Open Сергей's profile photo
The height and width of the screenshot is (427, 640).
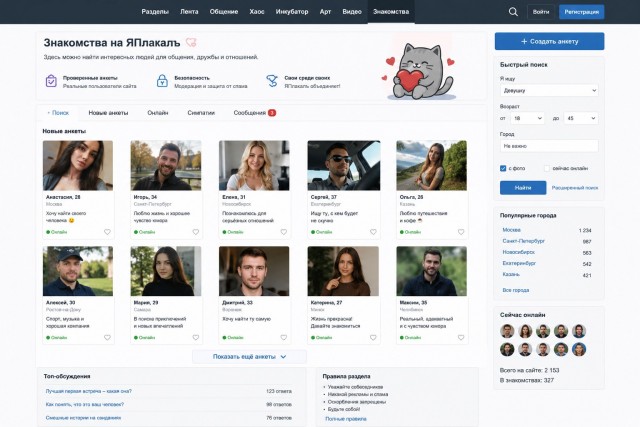coord(344,165)
